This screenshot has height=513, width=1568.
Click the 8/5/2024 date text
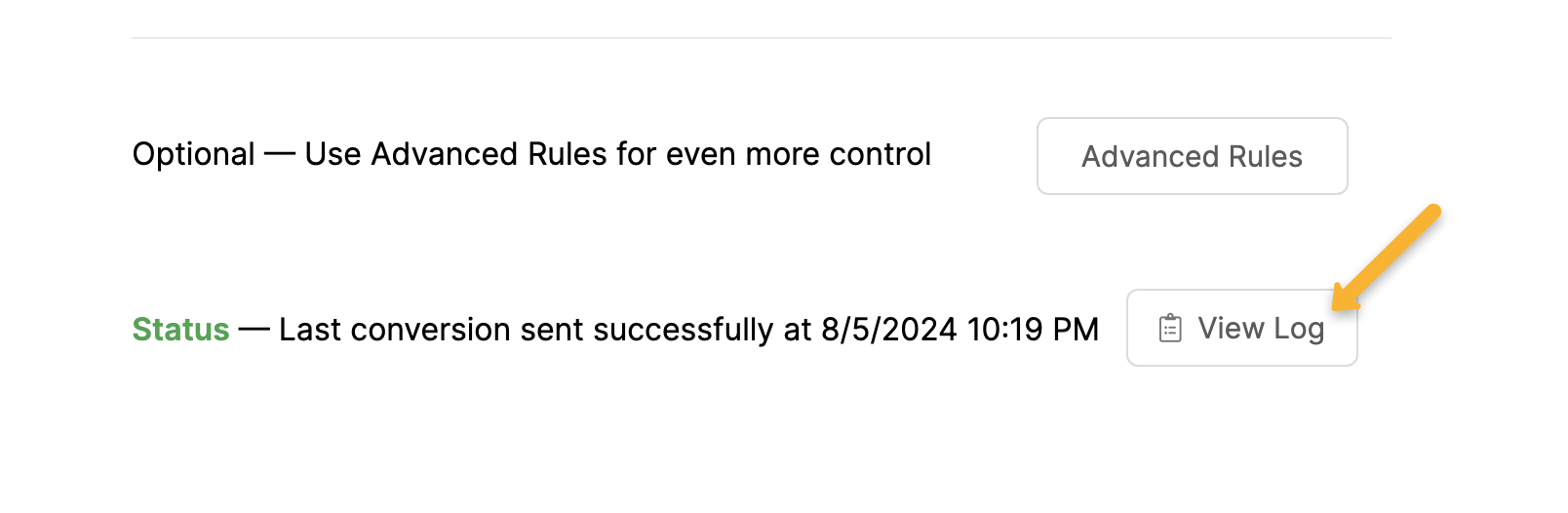[x=888, y=330]
